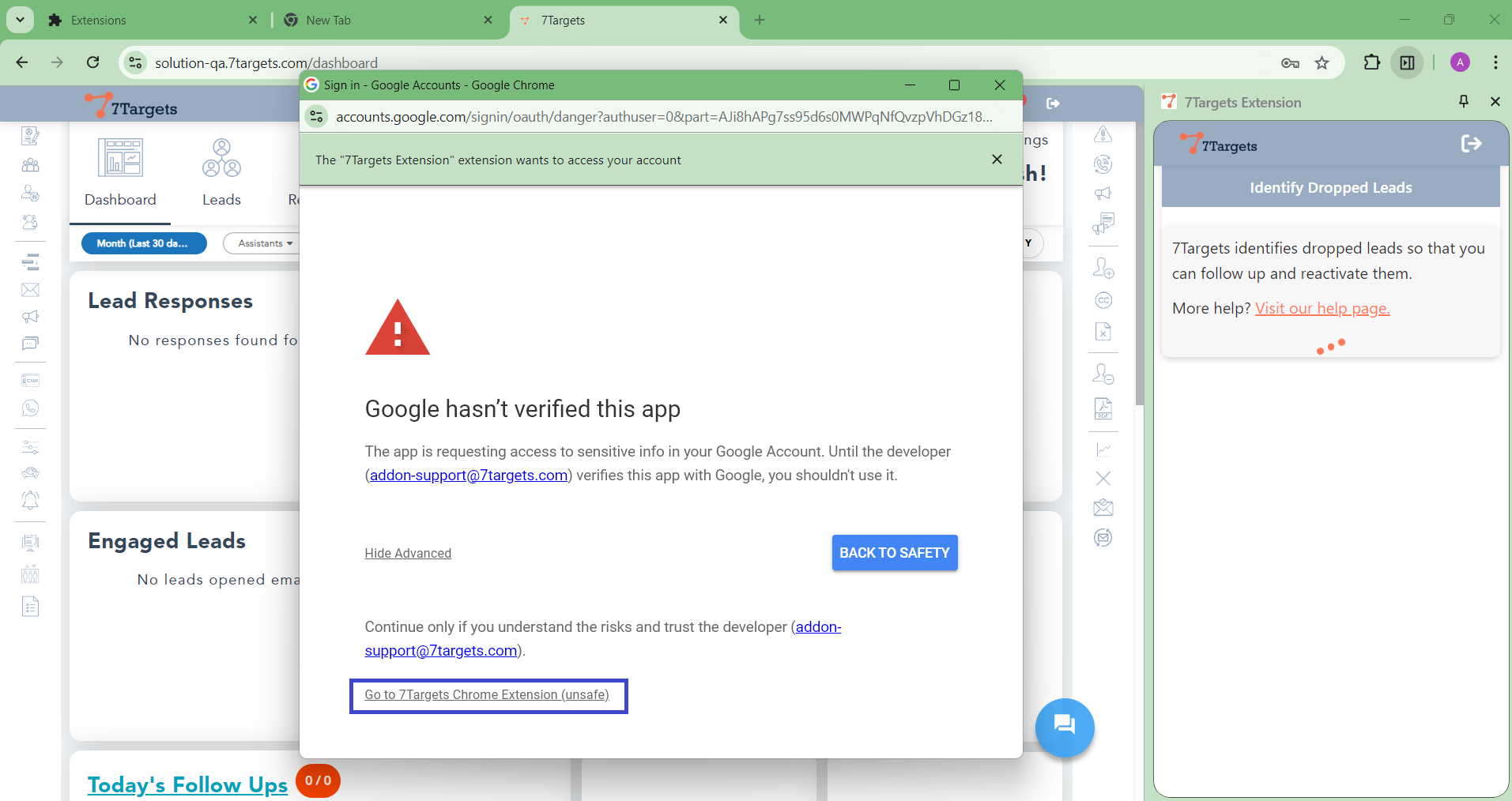Viewport: 1512px width, 801px height.
Task: Open the Month (Last 30 days) filter dropdown
Action: coord(143,243)
